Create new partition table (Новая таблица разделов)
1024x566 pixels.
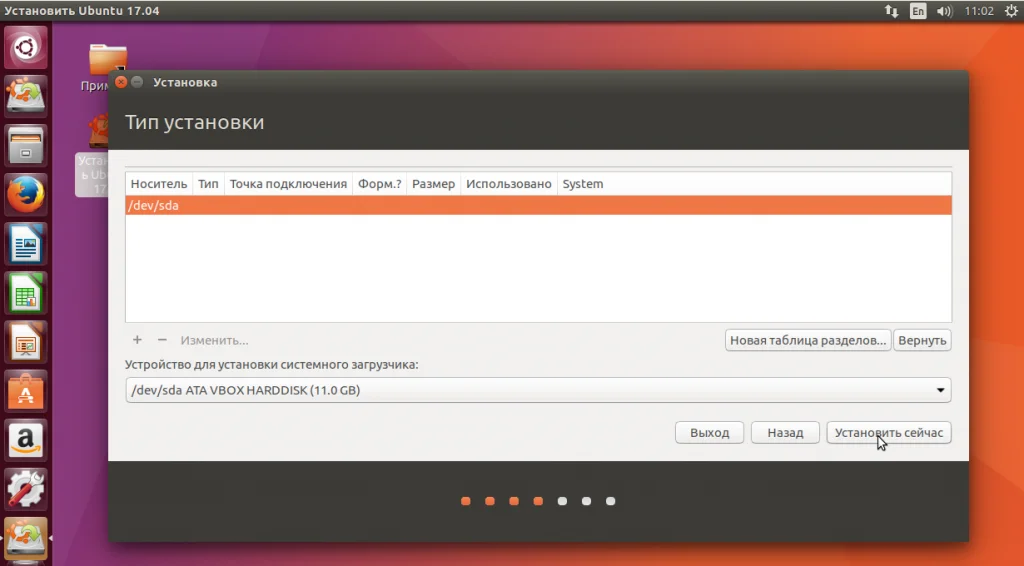pos(808,340)
